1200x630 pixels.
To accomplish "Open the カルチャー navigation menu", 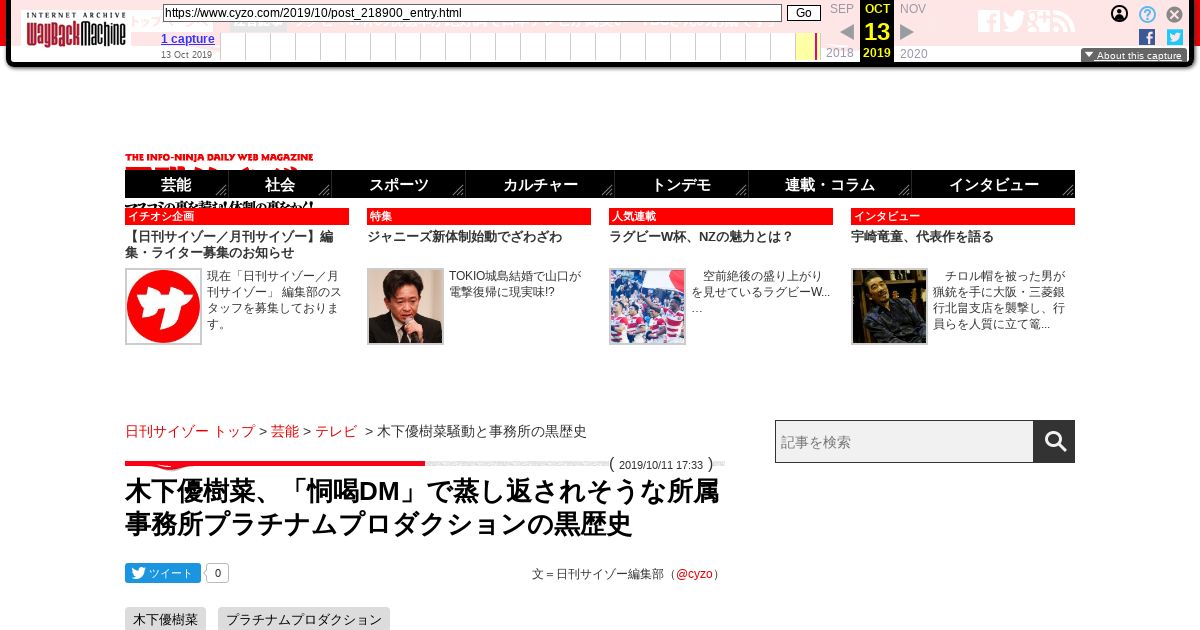I will (540, 184).
